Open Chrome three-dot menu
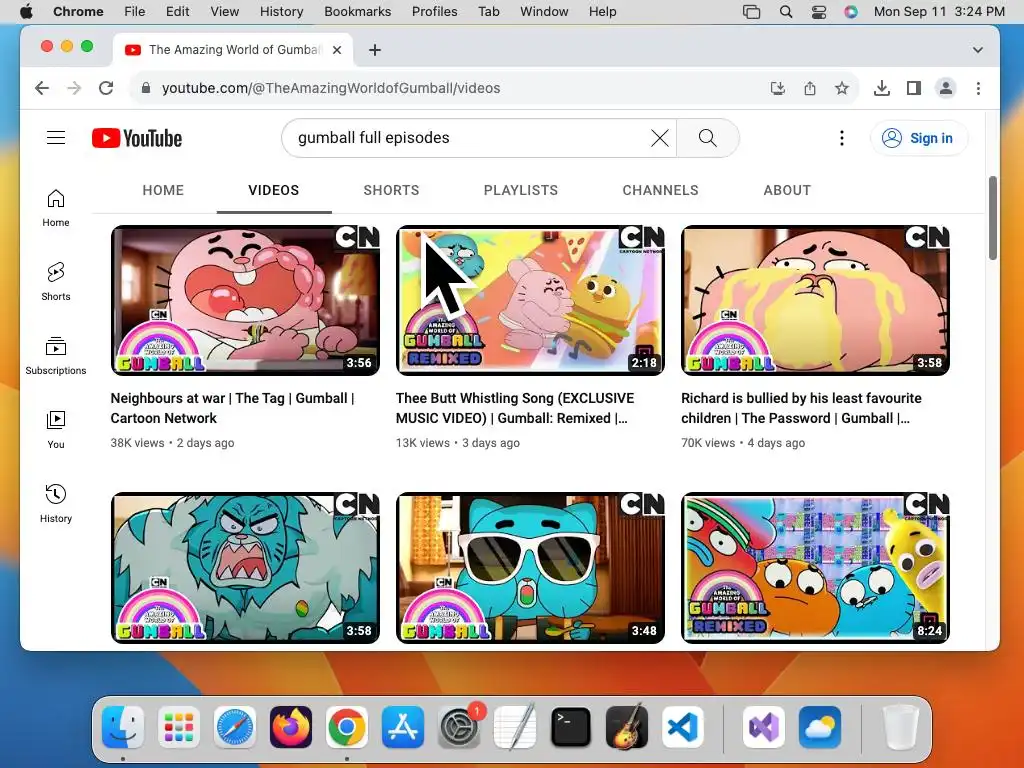The image size is (1024, 768). (978, 88)
